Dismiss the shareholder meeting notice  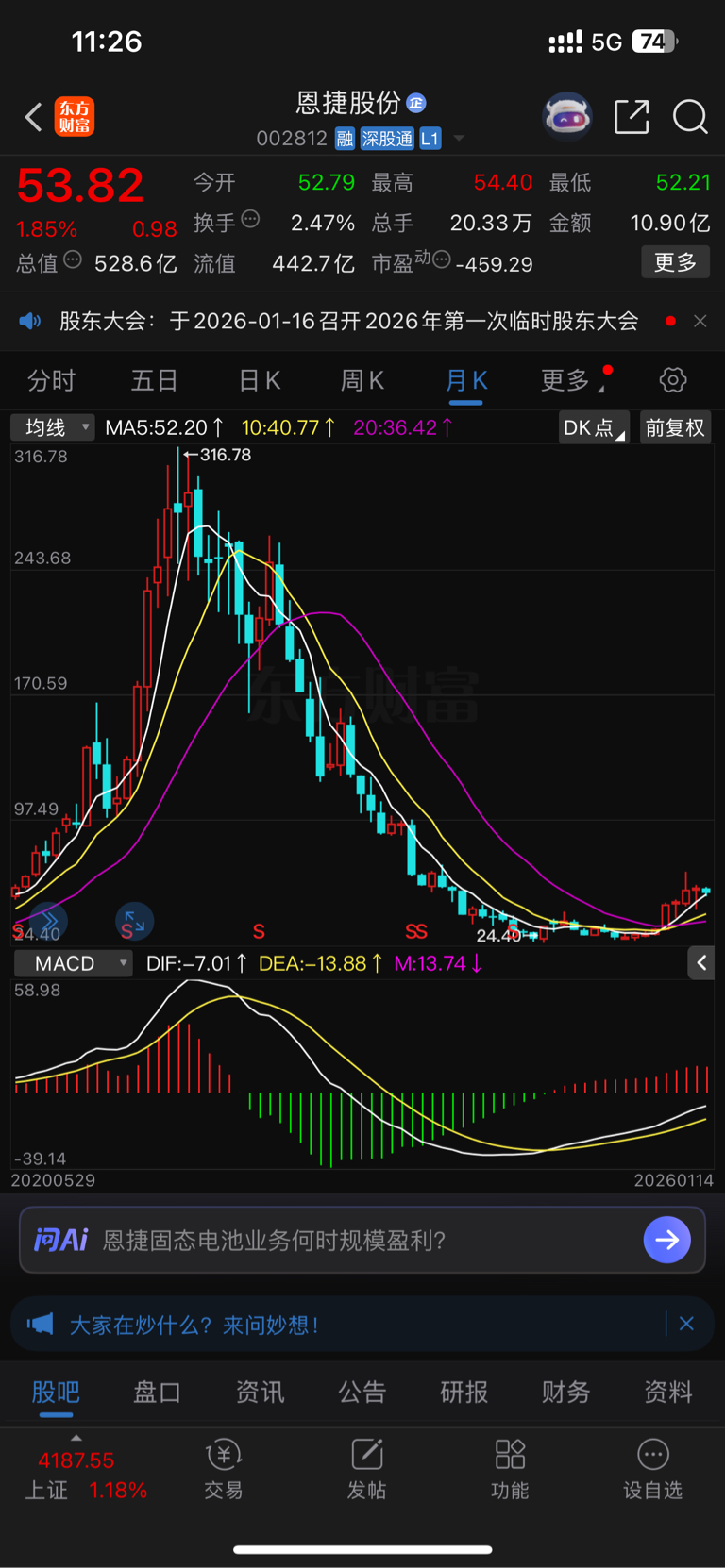pyautogui.click(x=700, y=321)
